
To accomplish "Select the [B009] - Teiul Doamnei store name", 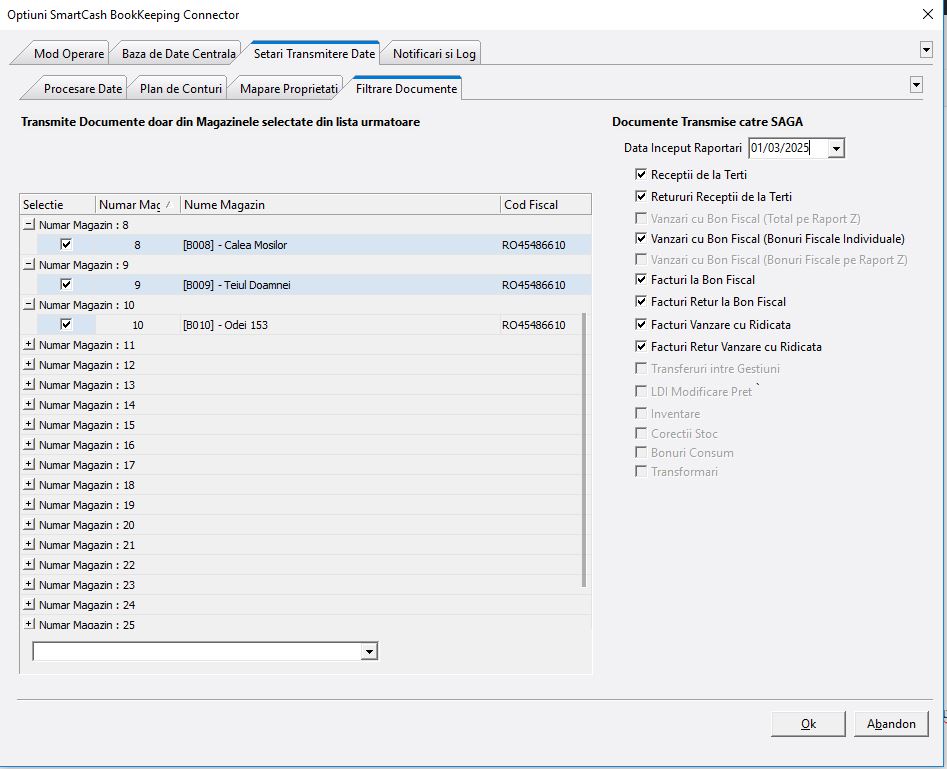I will point(236,285).
